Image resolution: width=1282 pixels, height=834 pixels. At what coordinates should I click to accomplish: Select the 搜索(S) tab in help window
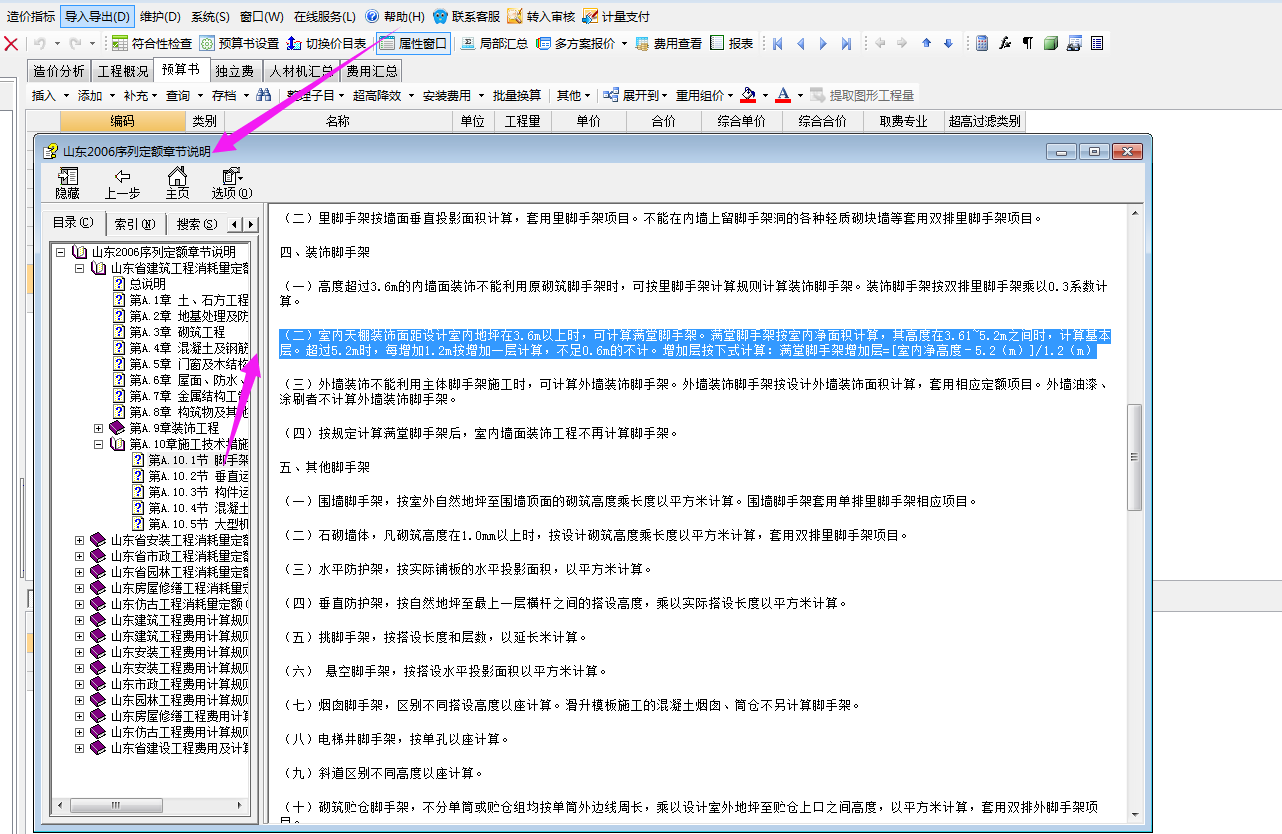coord(195,224)
